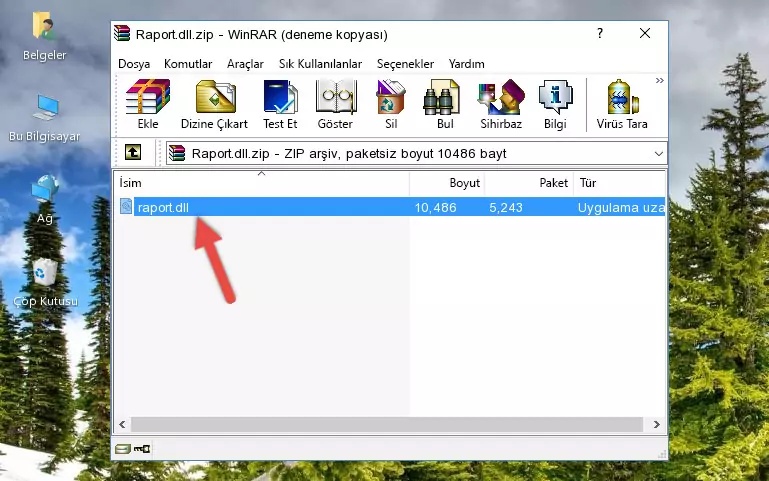Click the drive icon in status bar
769x481 pixels.
pos(123,448)
